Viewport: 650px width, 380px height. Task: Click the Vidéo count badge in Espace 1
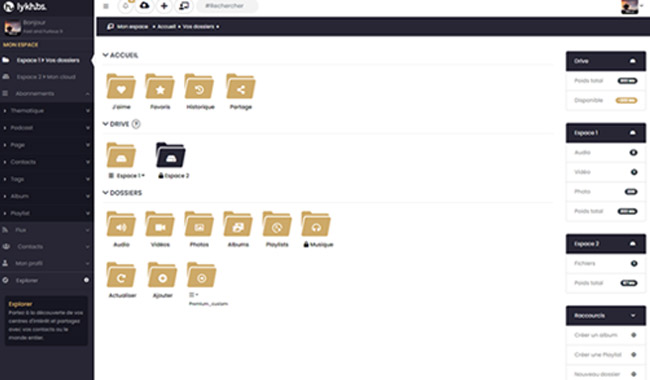[634, 172]
